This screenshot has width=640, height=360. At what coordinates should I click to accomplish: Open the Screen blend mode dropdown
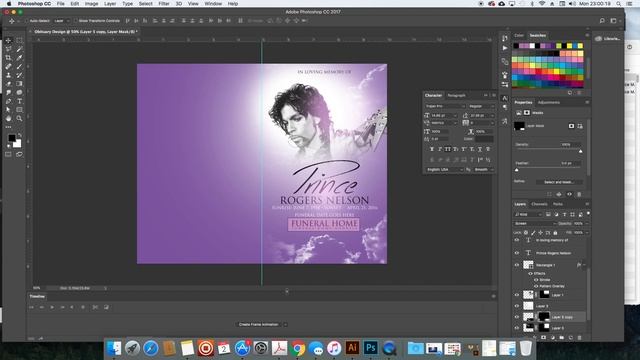(x=534, y=224)
